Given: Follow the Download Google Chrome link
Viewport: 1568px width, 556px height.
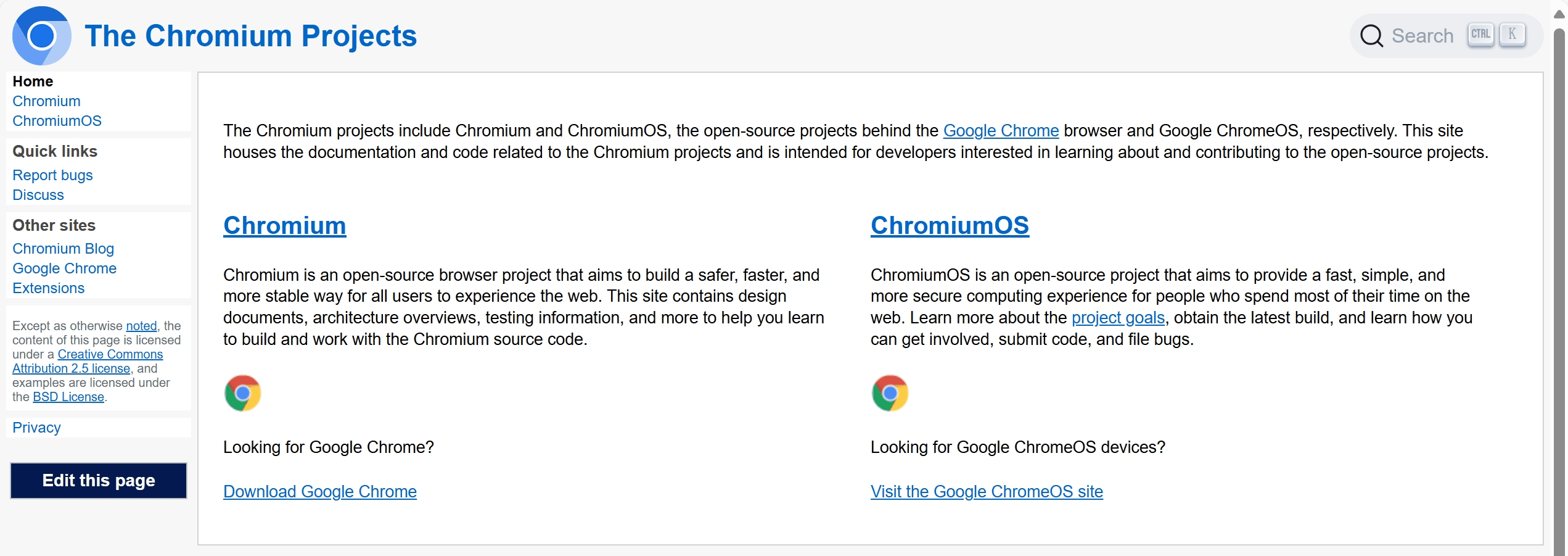Looking at the screenshot, I should pos(320,492).
